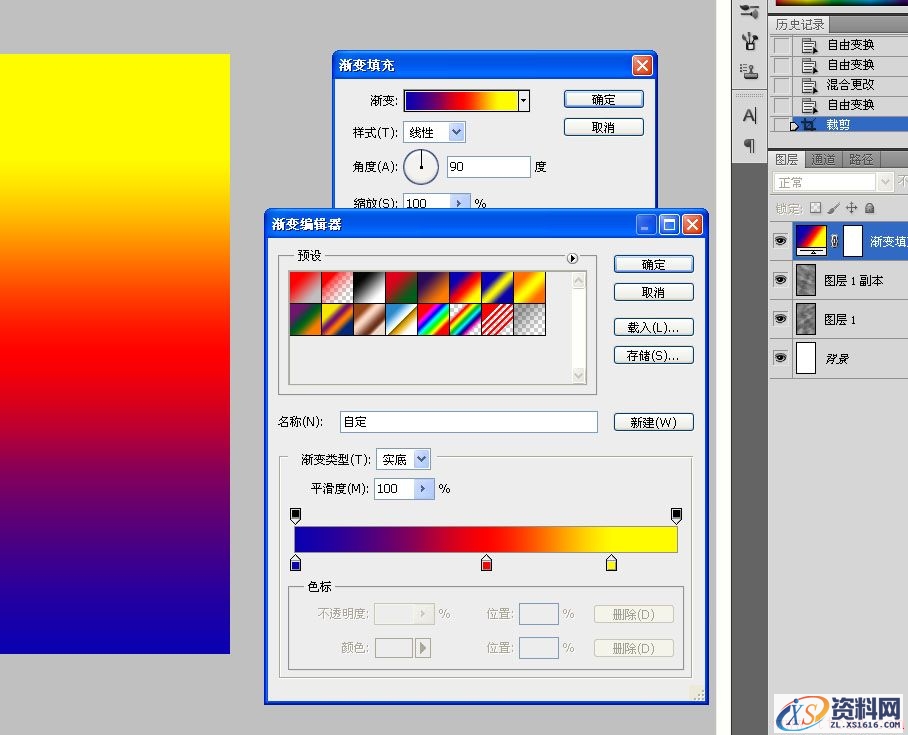Click the lock position move icon
Viewport: 908px width, 735px height.
[851, 208]
